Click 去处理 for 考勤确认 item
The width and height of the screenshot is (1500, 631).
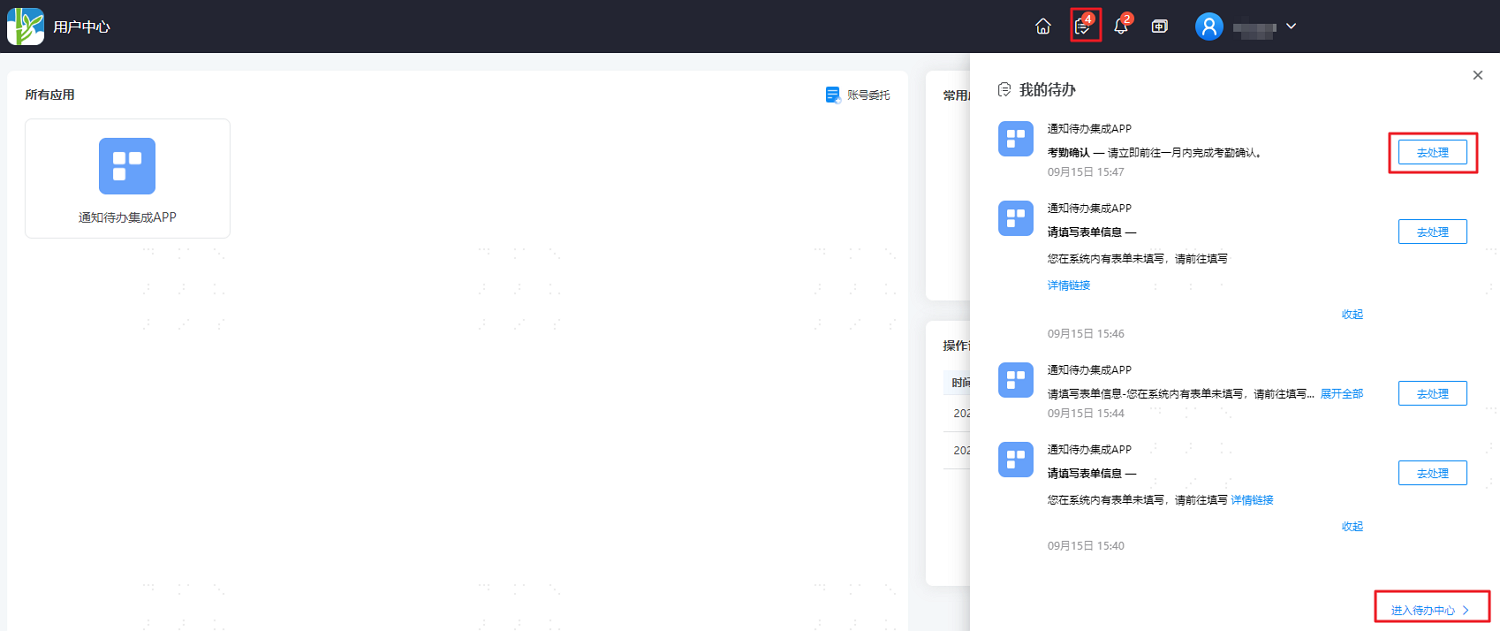tap(1432, 152)
